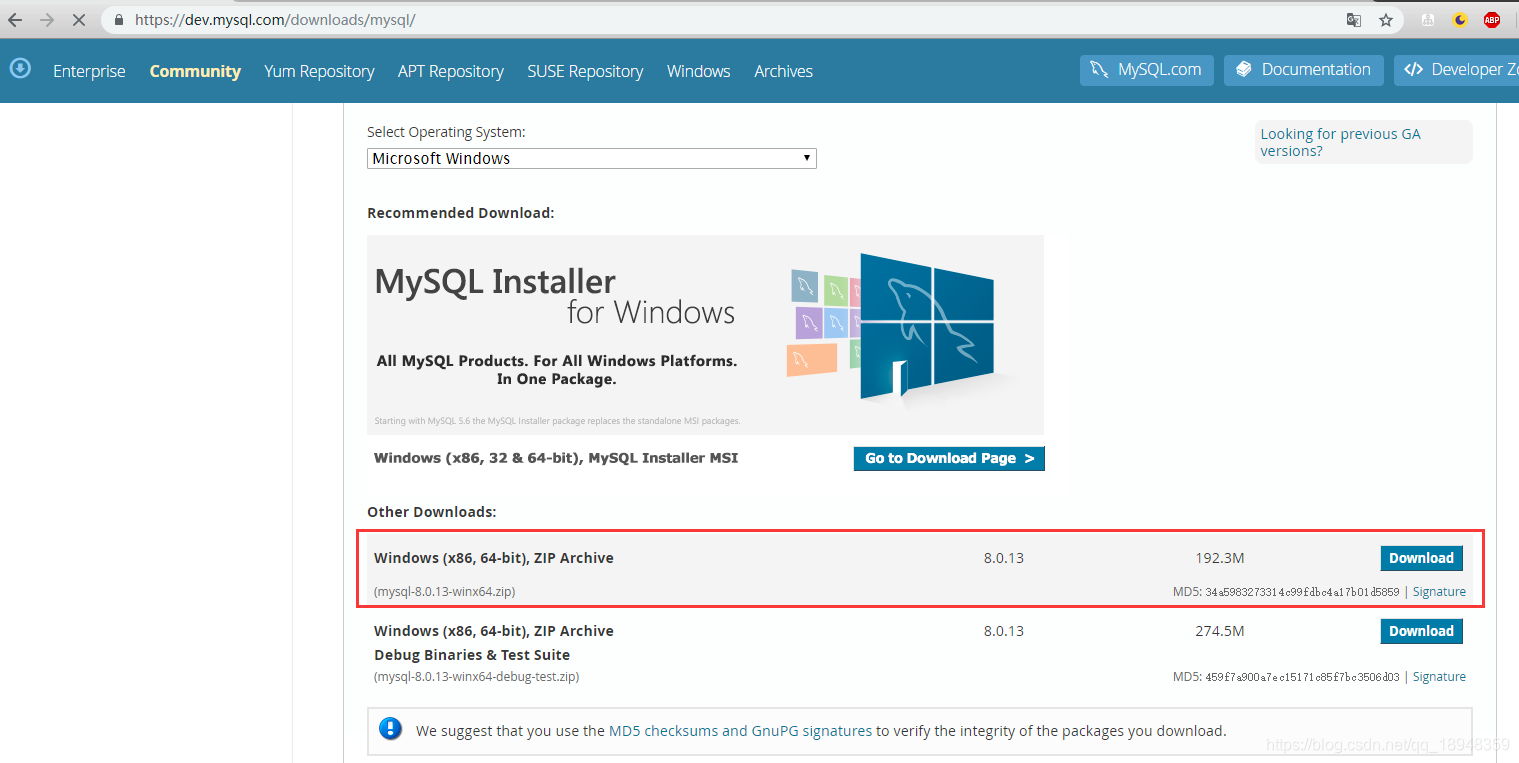Click the info icon in checksum notice
The image size is (1519, 763).
pyautogui.click(x=391, y=729)
